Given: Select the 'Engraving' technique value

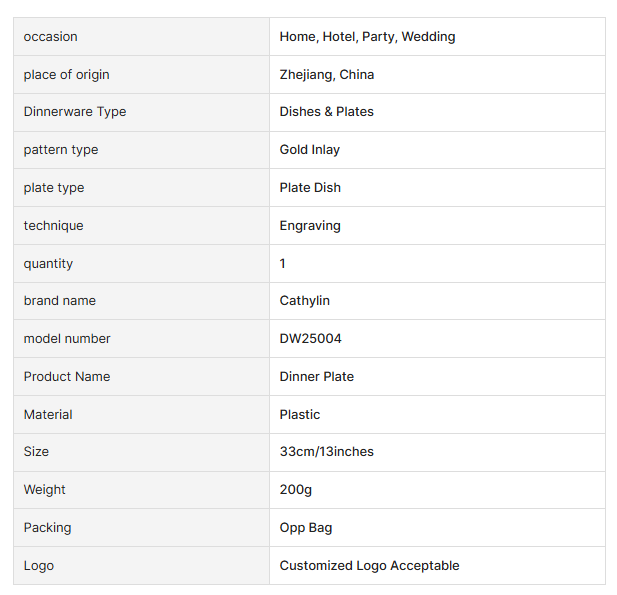Looking at the screenshot, I should 310,226.
